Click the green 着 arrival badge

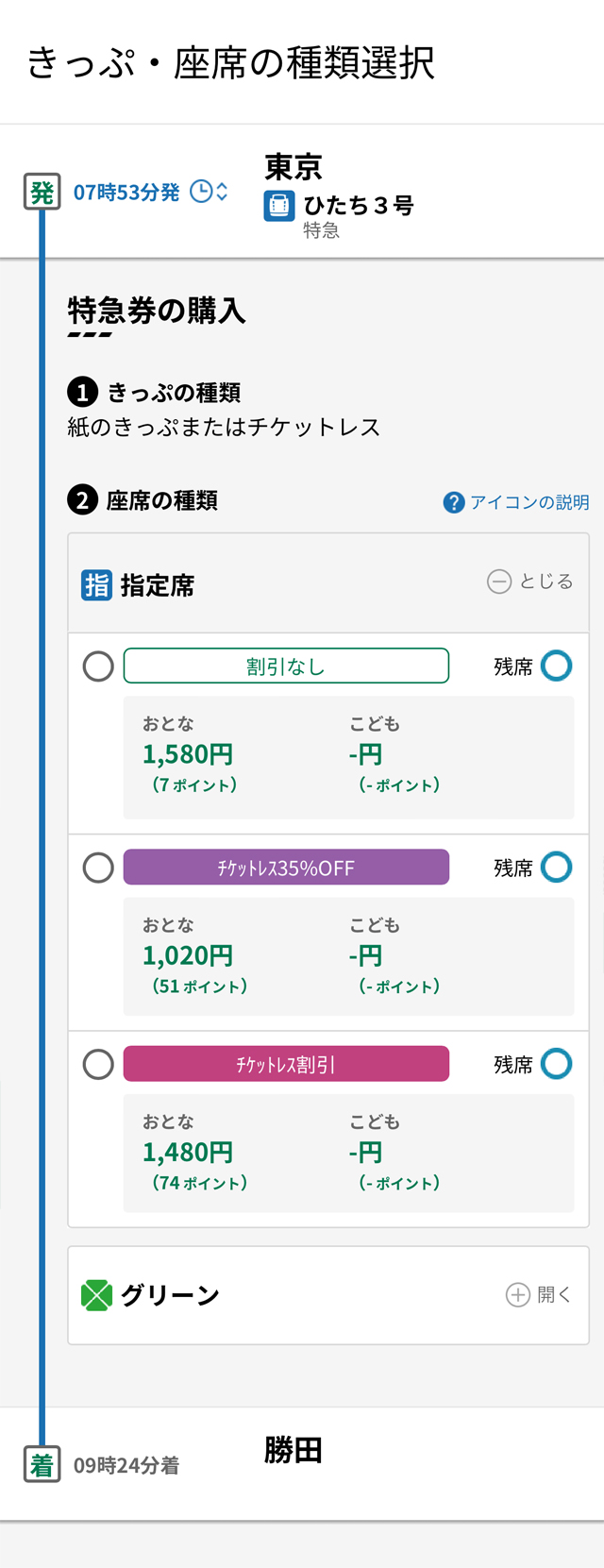click(42, 1464)
